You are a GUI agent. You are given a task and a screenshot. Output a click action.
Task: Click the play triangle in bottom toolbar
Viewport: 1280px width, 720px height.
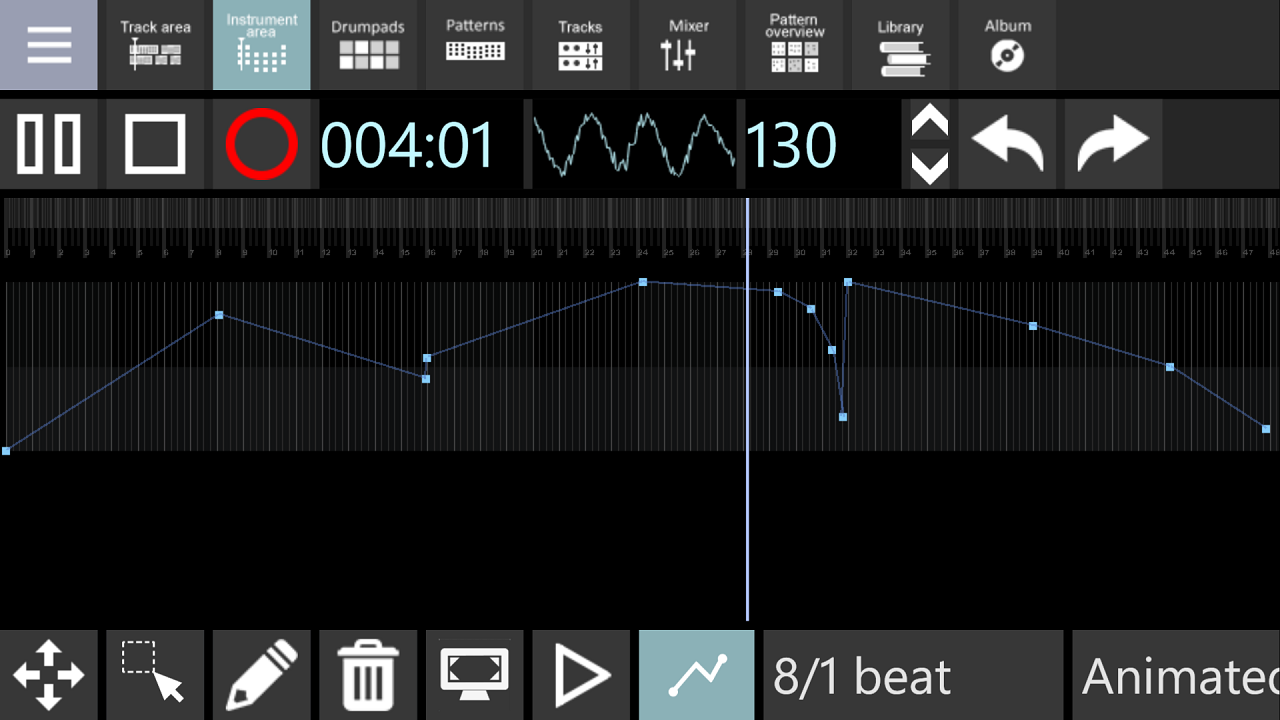pyautogui.click(x=582, y=675)
